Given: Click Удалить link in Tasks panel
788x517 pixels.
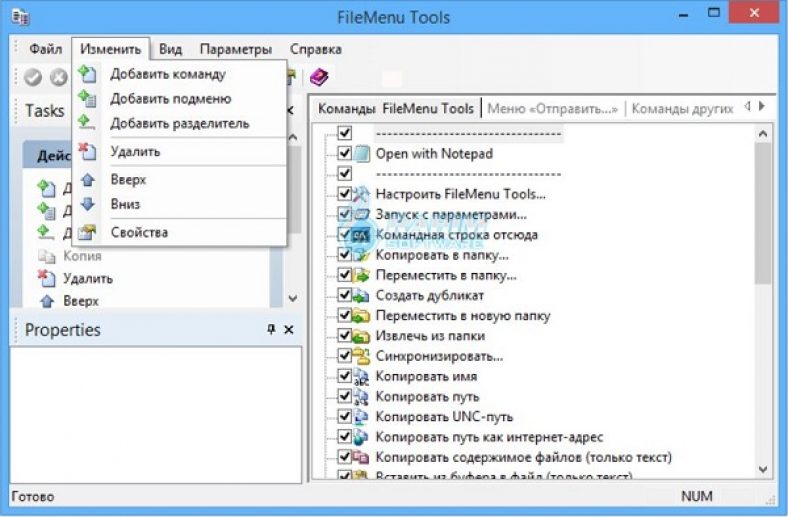Looking at the screenshot, I should coord(88,278).
